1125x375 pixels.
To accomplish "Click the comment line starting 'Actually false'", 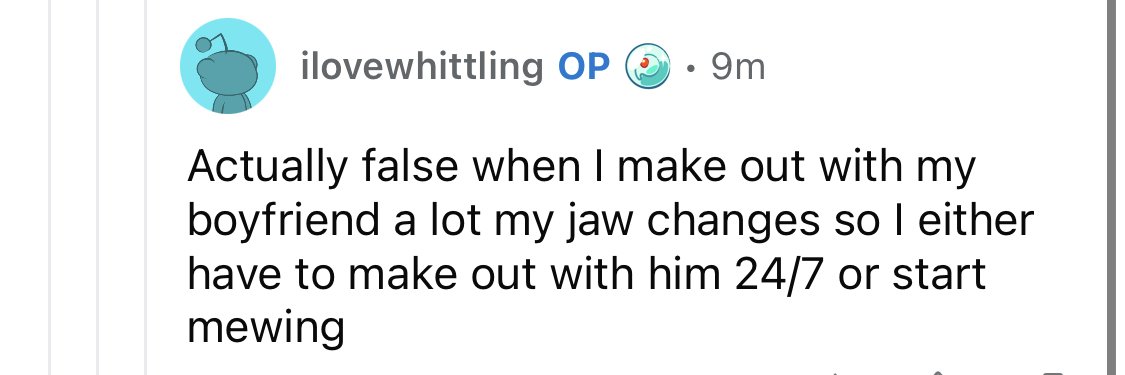I will 582,167.
